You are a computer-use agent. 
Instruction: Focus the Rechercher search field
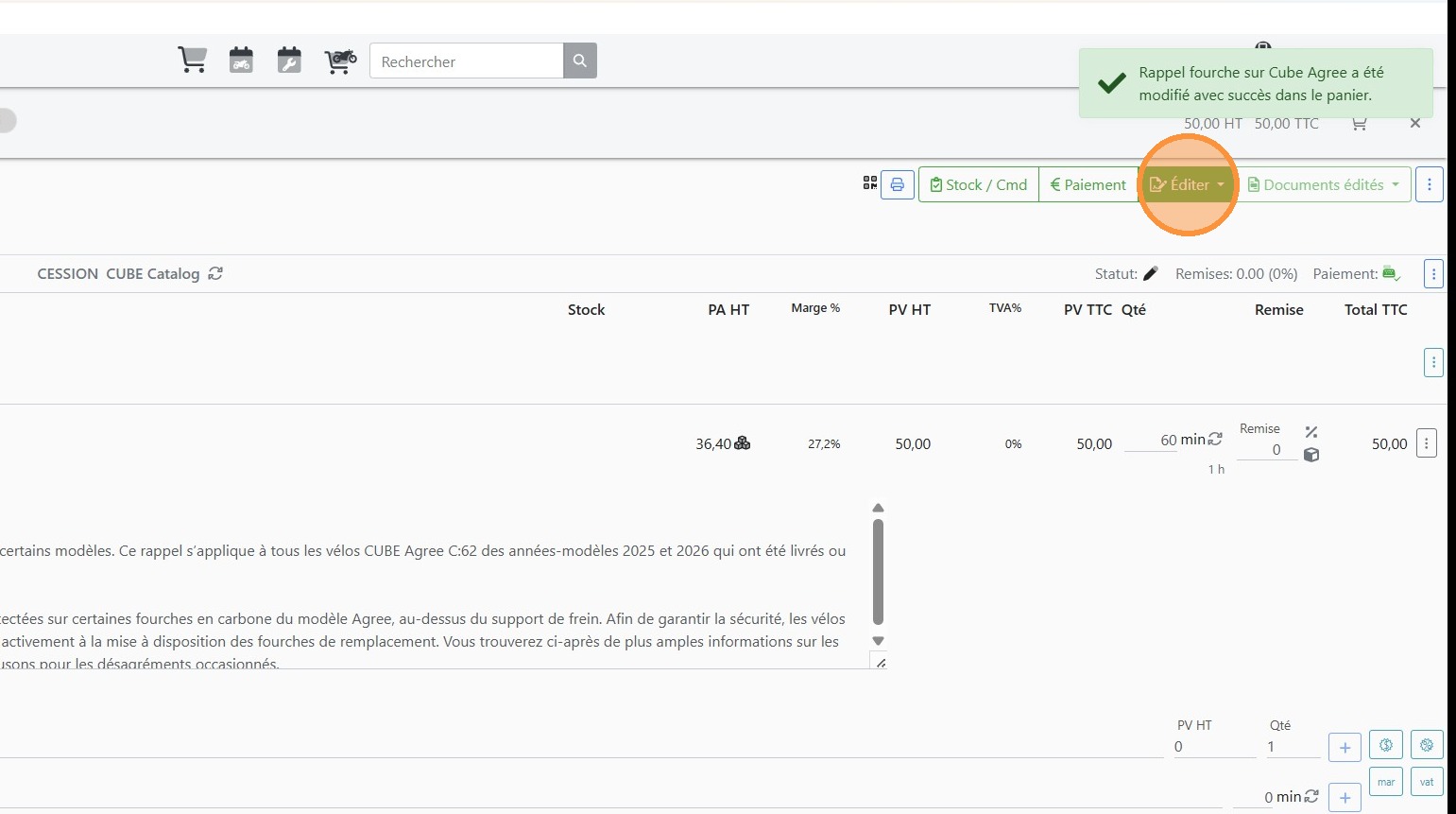pos(467,61)
